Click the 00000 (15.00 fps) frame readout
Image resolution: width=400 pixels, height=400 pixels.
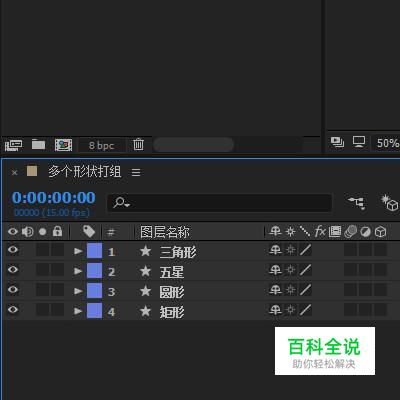click(52, 212)
